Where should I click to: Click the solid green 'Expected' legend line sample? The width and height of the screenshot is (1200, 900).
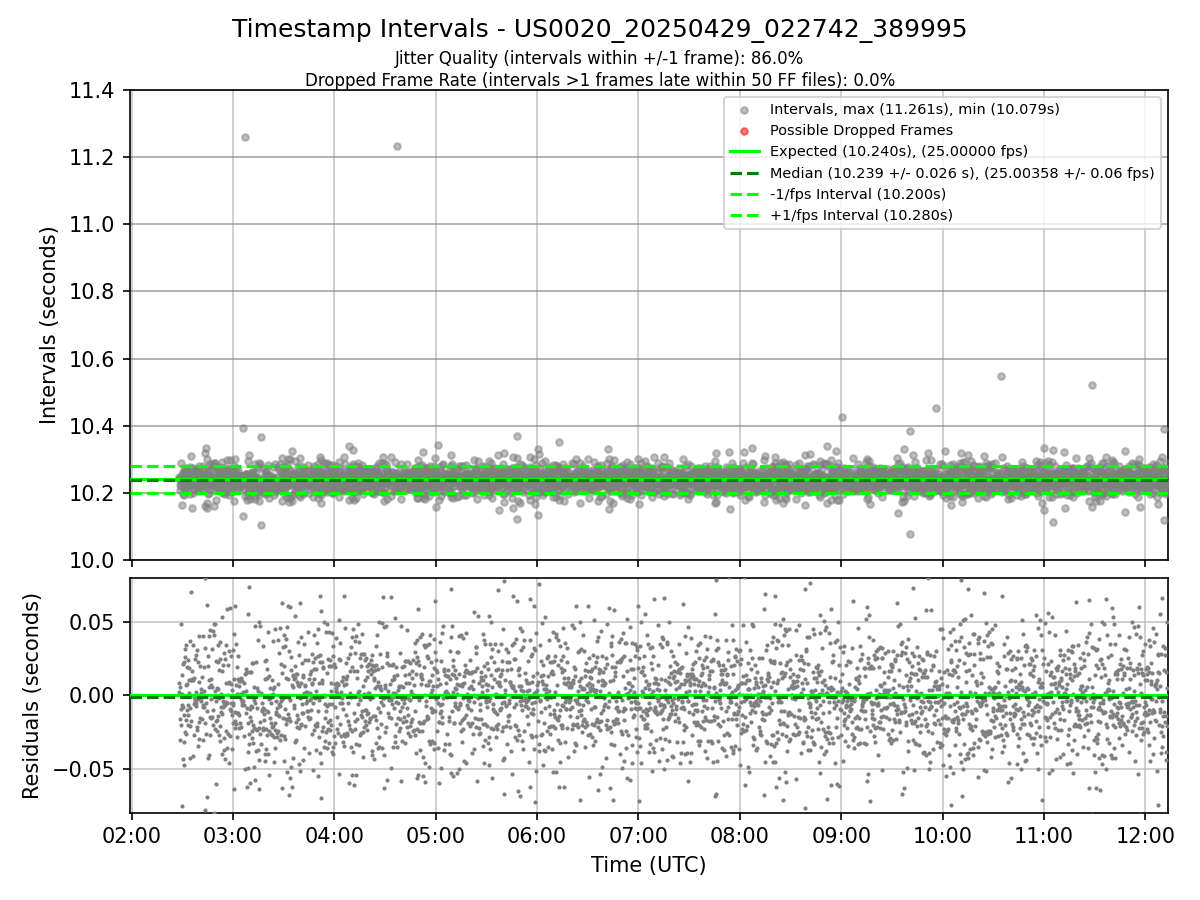click(x=744, y=151)
